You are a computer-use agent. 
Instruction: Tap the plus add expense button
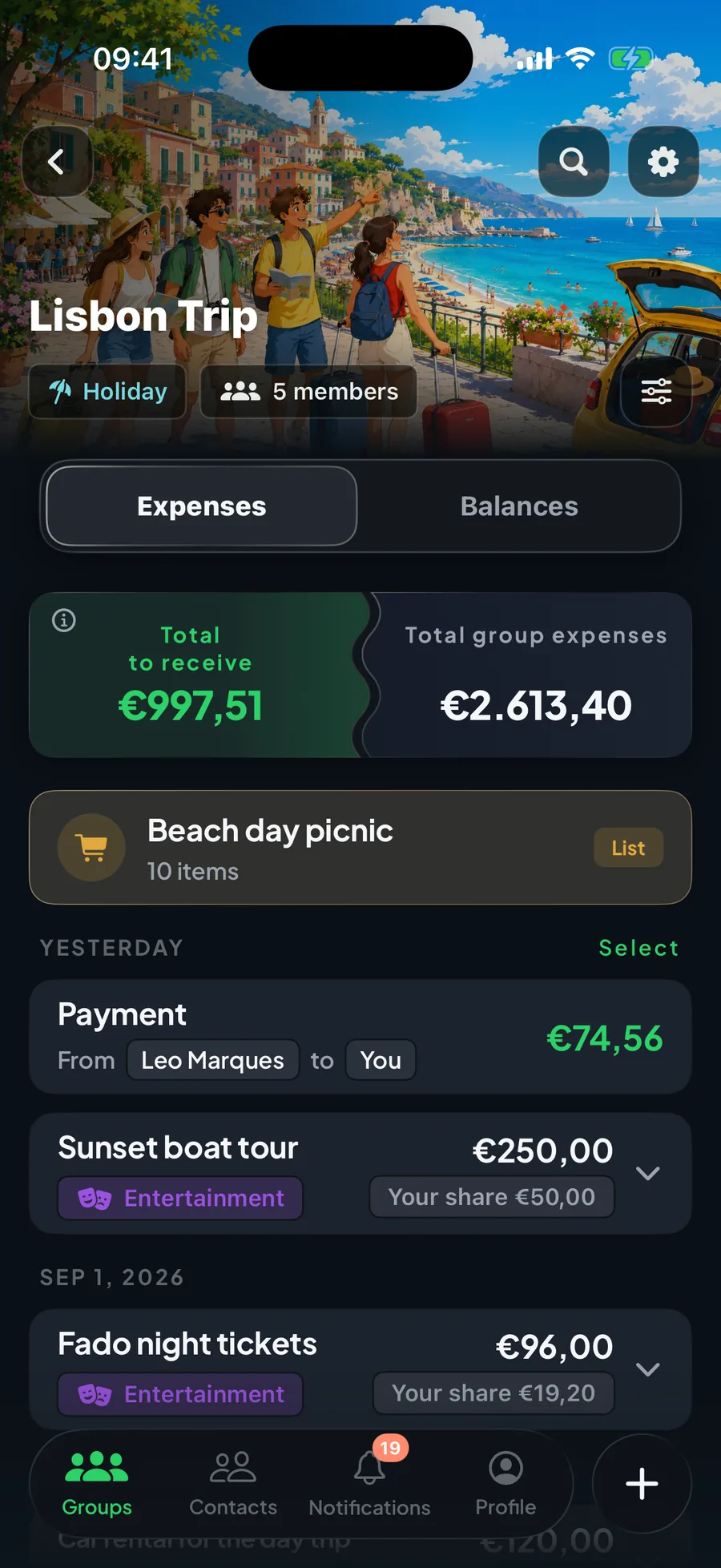(642, 1484)
